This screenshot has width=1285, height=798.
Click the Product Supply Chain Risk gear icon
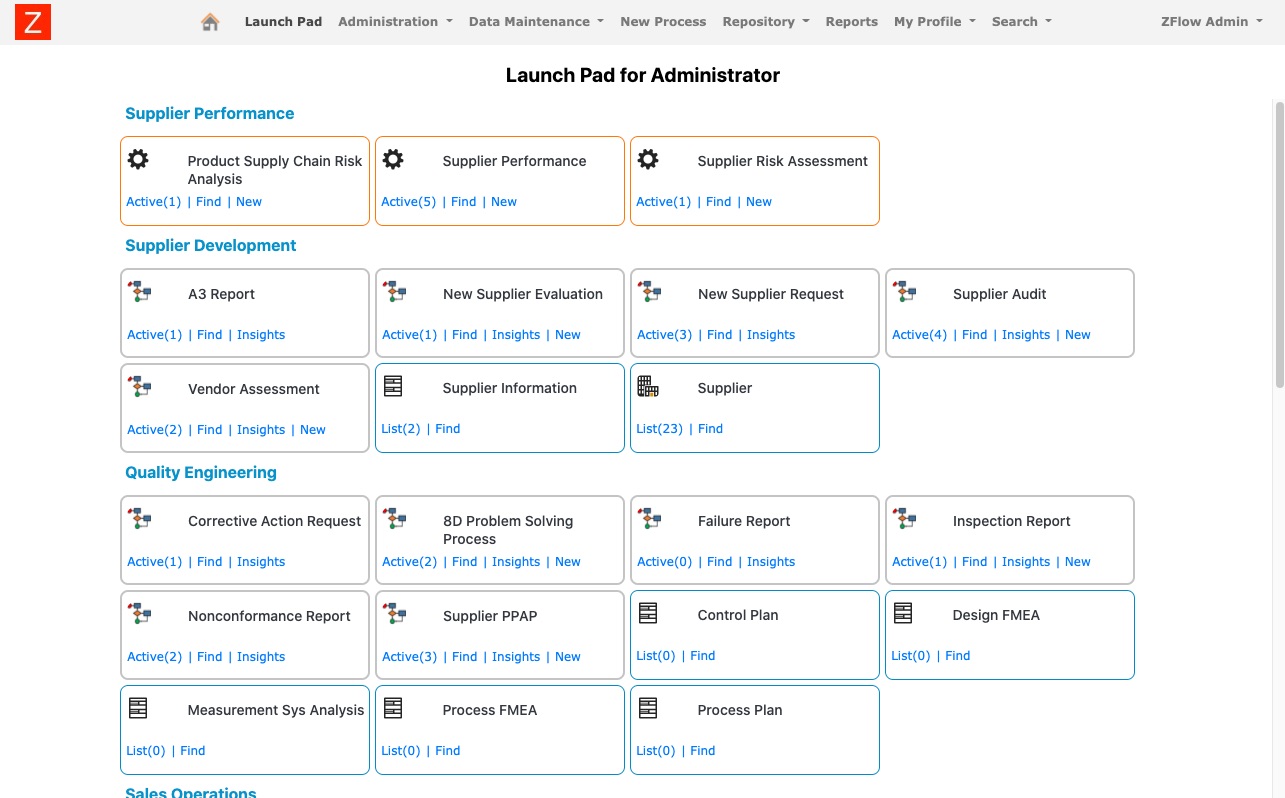pos(138,159)
